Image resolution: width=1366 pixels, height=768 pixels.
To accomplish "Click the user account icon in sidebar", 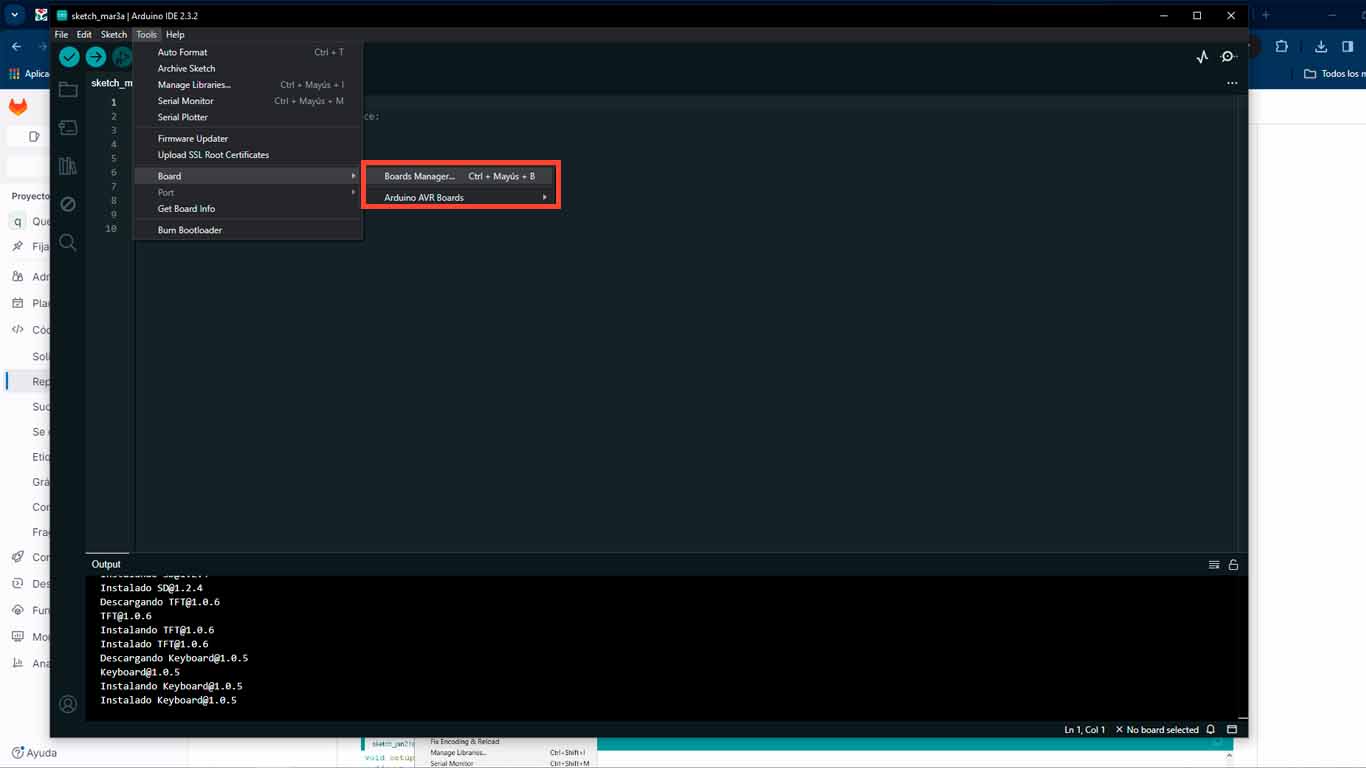I will (x=68, y=704).
